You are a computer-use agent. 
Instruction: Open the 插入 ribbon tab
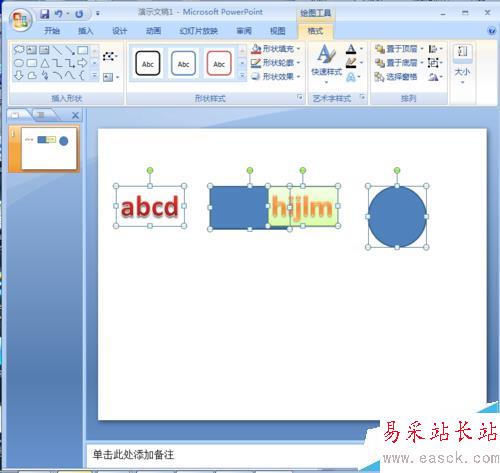click(x=85, y=31)
